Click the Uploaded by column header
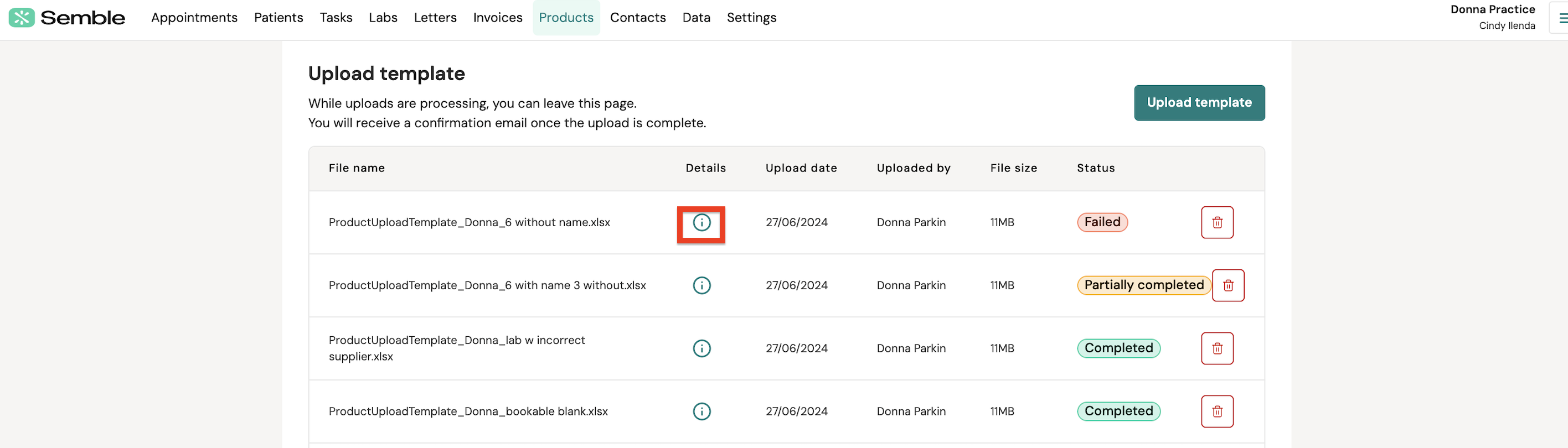The image size is (1568, 448). point(913,168)
